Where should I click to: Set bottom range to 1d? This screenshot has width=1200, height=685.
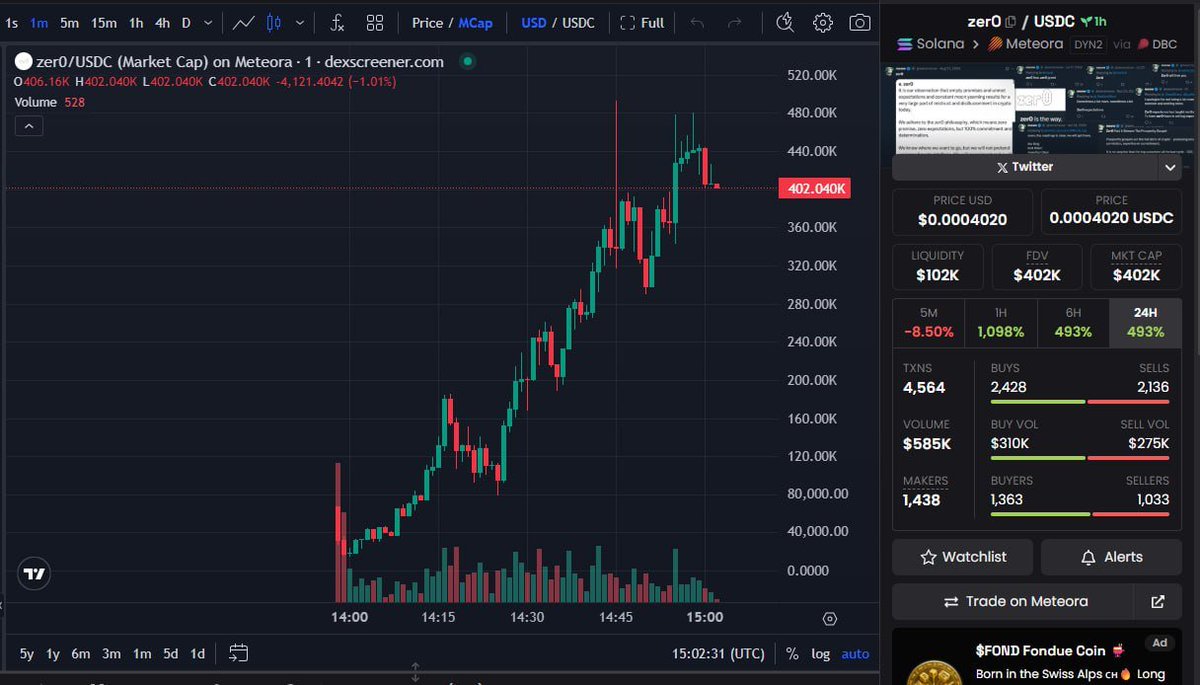198,654
